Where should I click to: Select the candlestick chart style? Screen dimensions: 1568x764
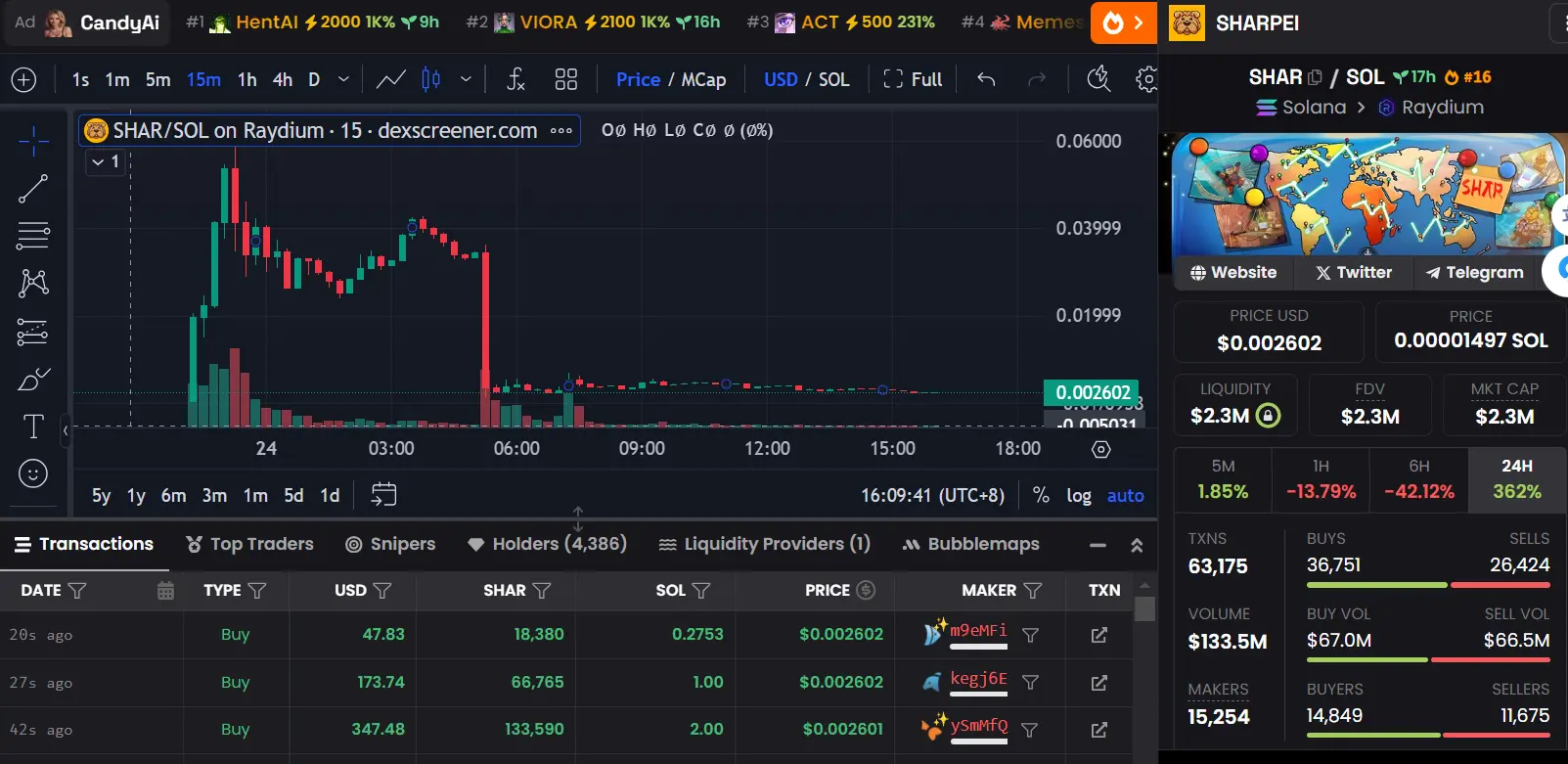click(430, 79)
